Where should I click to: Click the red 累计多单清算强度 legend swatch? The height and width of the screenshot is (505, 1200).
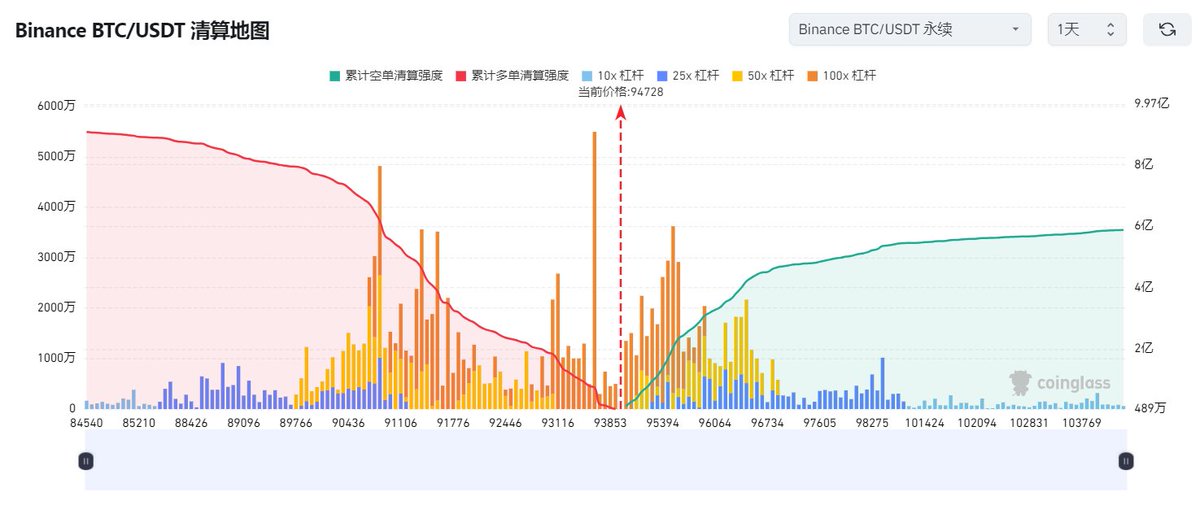click(x=460, y=75)
